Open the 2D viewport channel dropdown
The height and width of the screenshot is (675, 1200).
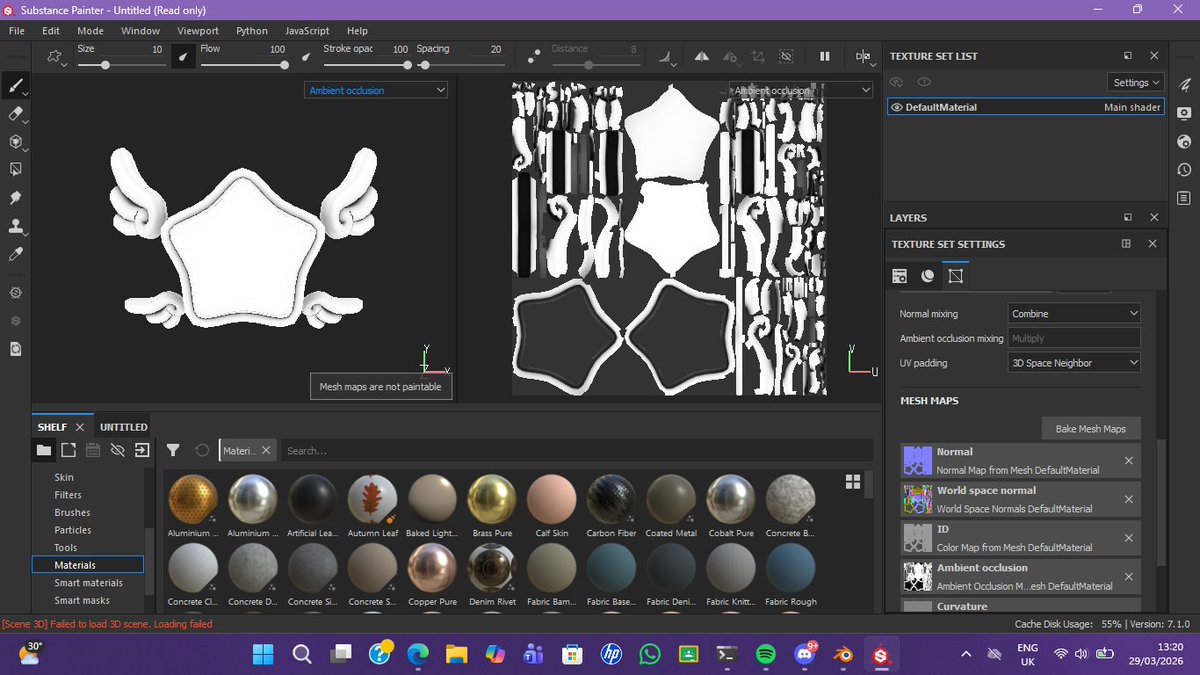801,90
